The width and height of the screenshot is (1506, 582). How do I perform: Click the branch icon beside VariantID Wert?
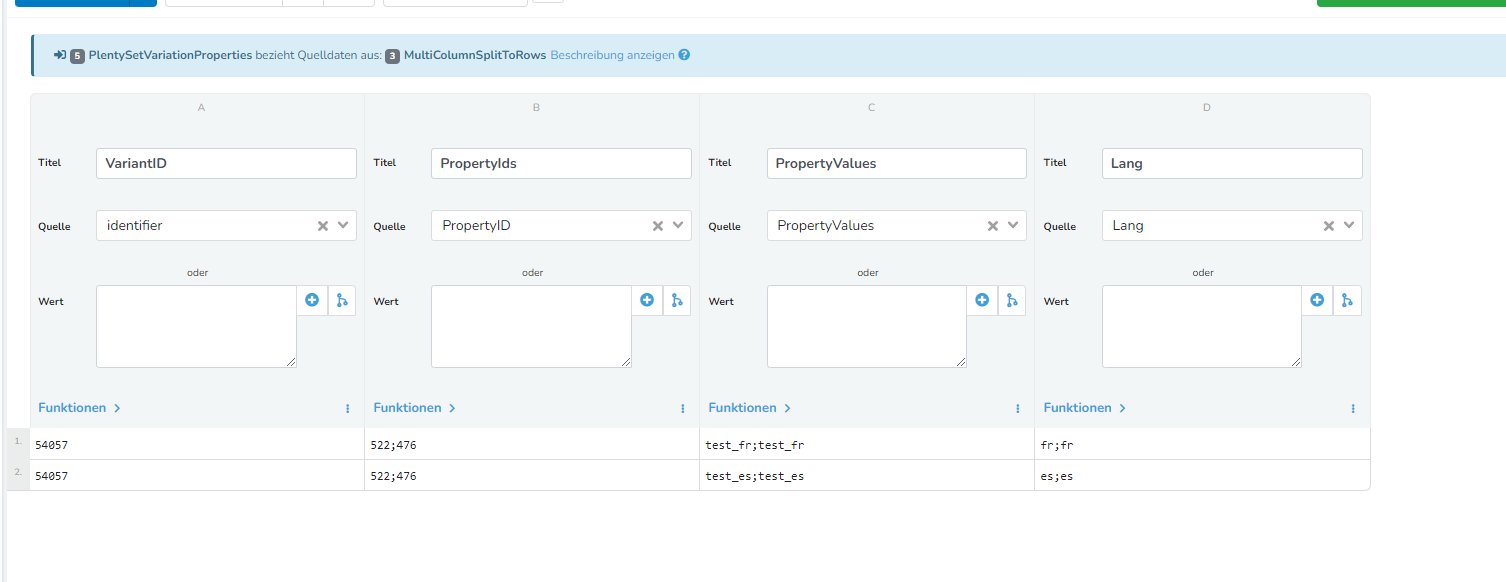point(342,300)
